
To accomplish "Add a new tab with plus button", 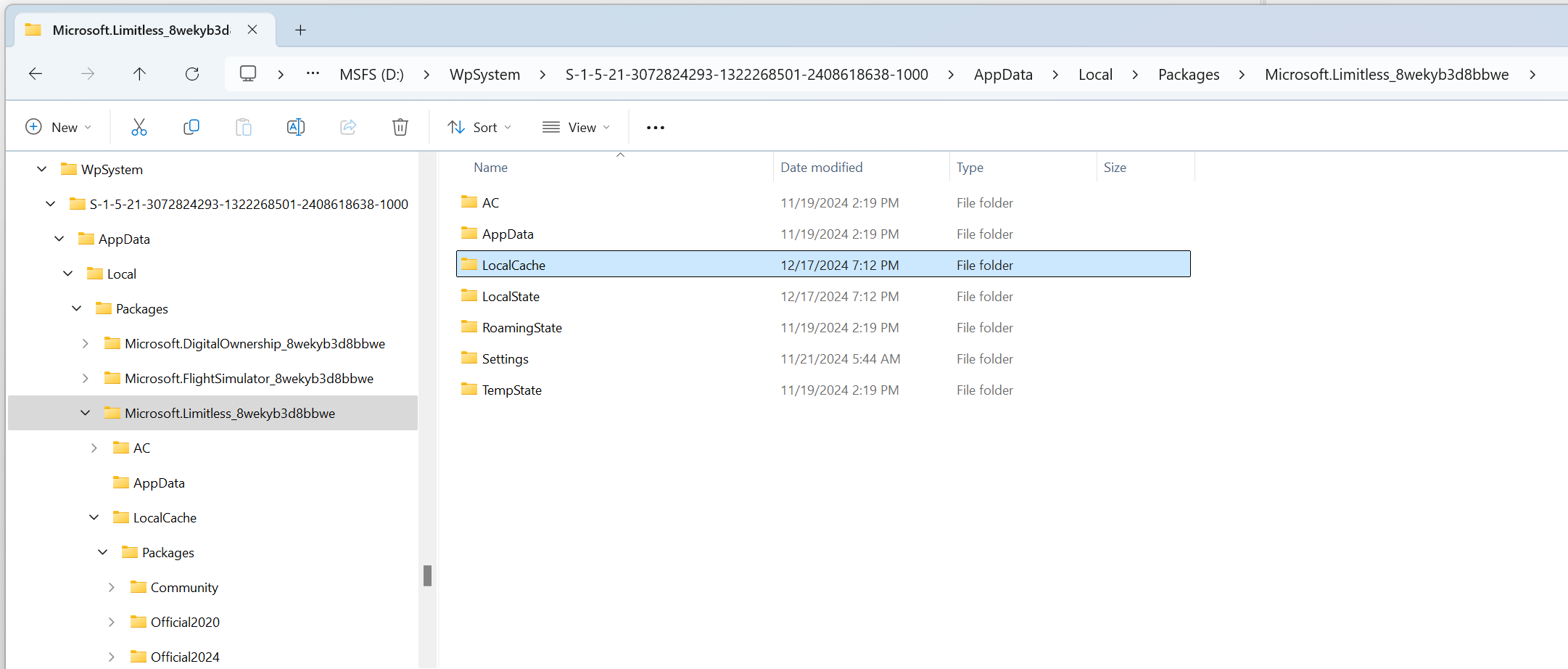I will tap(300, 30).
